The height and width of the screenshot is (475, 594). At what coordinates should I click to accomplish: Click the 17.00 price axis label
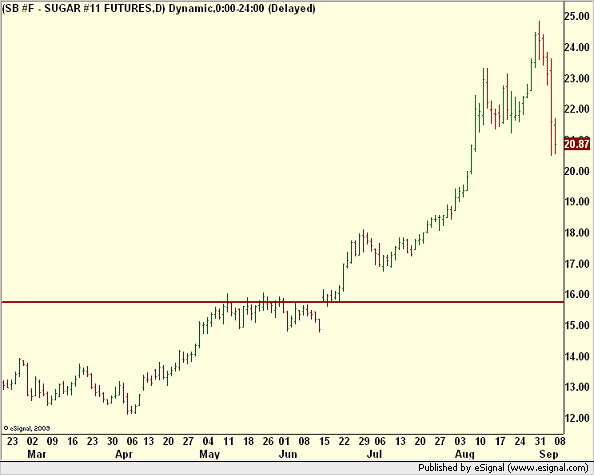coord(577,264)
